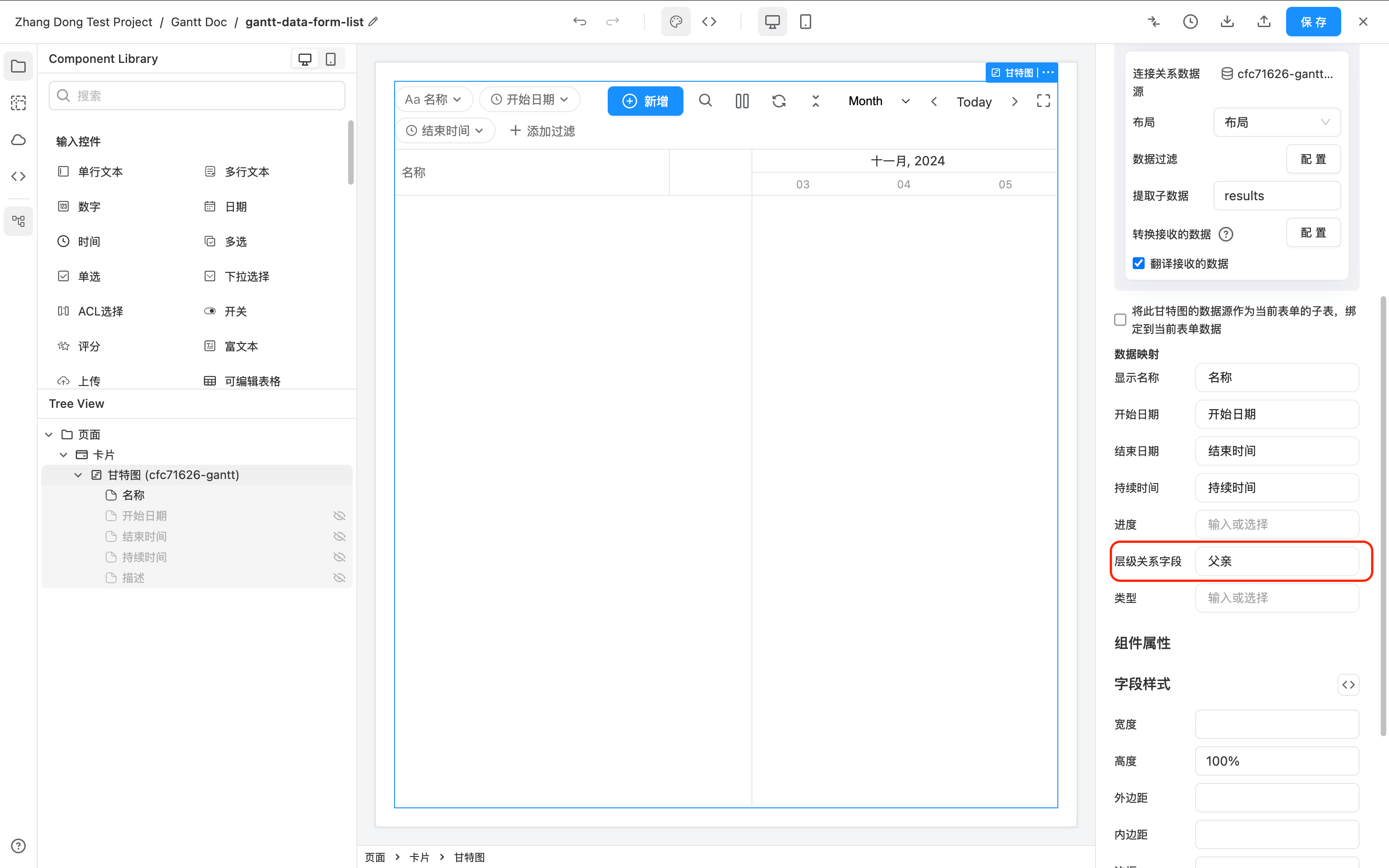Open the code sidebar panel

point(18,176)
